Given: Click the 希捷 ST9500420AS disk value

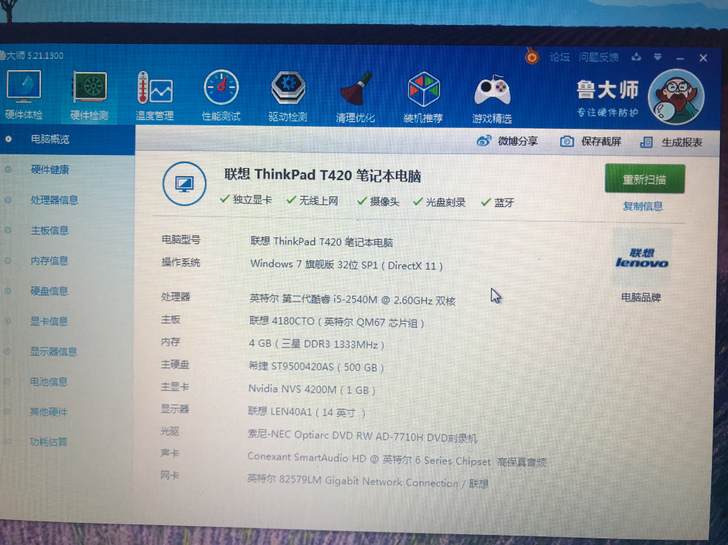Looking at the screenshot, I should [316, 367].
